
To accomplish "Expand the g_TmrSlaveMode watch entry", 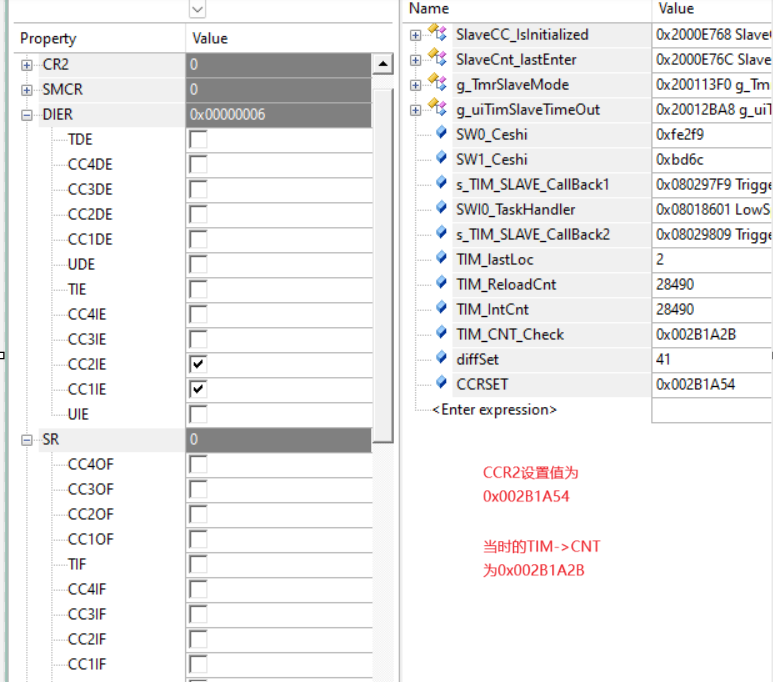I will pos(415,85).
